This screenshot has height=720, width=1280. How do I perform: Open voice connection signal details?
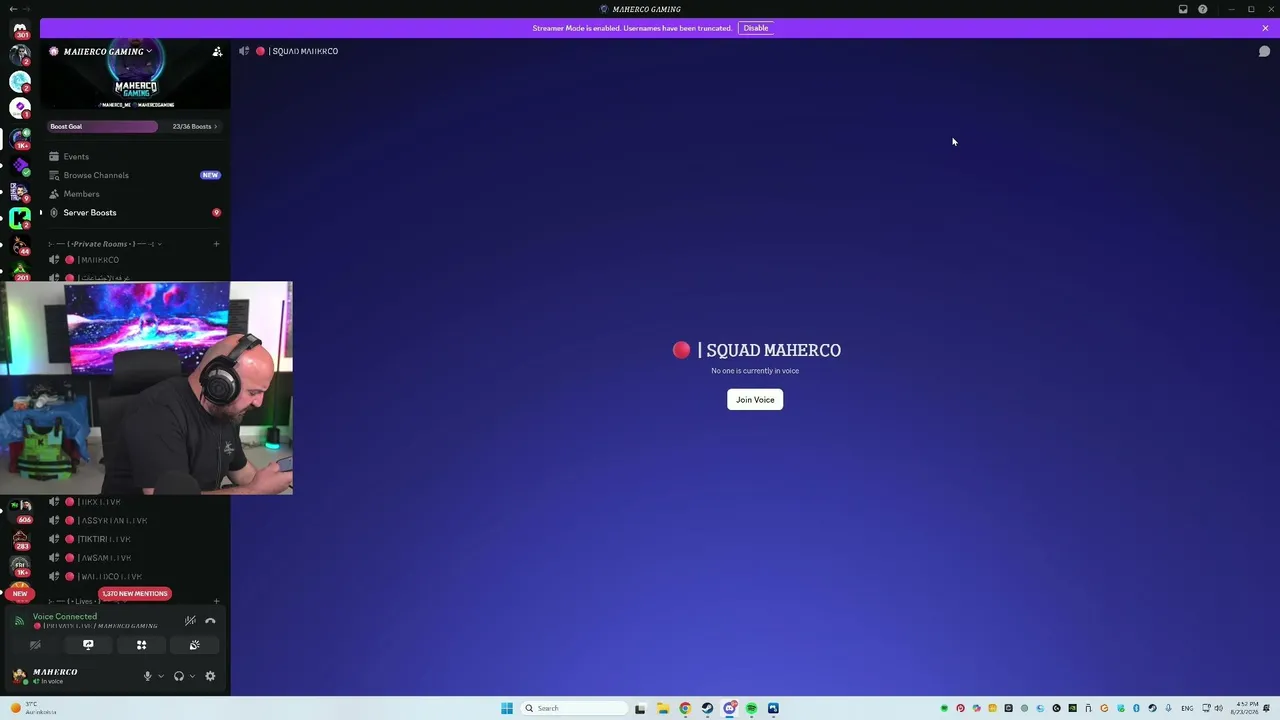coord(19,621)
